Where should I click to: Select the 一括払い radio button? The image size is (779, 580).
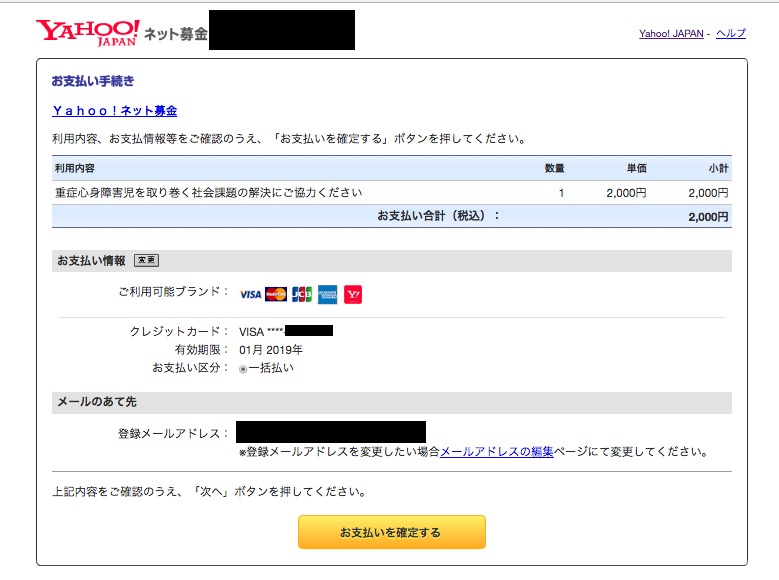(243, 369)
